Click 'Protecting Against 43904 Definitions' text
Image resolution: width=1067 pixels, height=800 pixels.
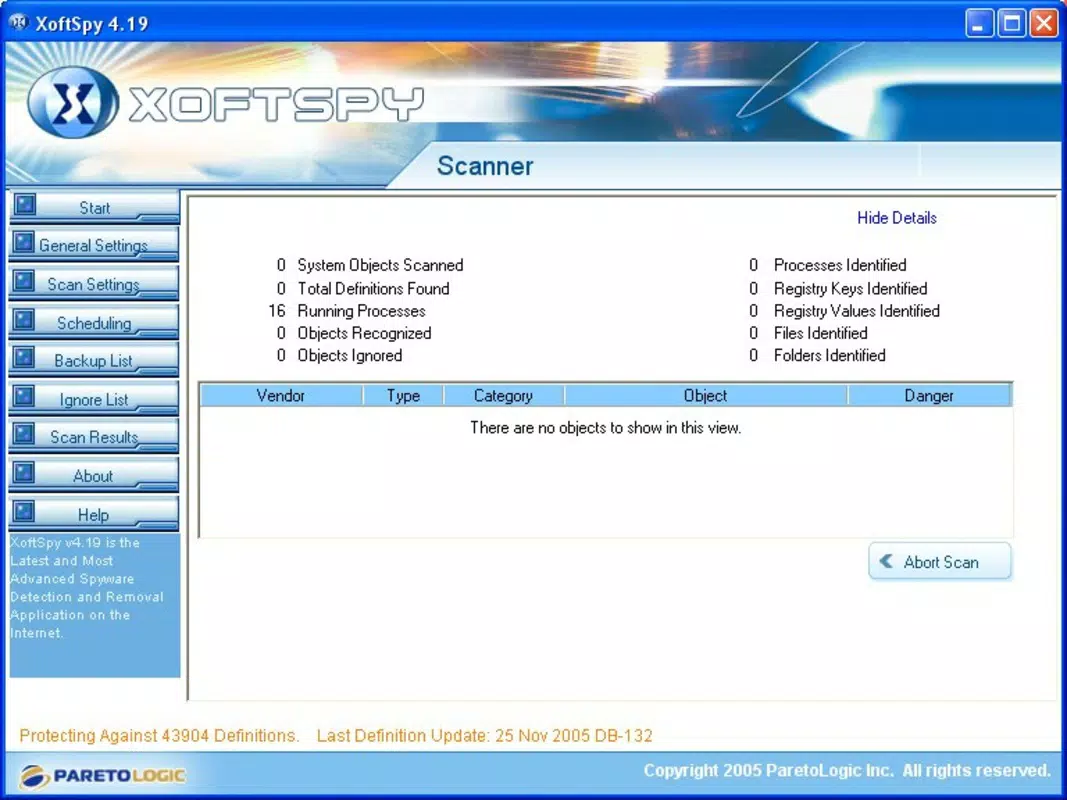tap(159, 735)
